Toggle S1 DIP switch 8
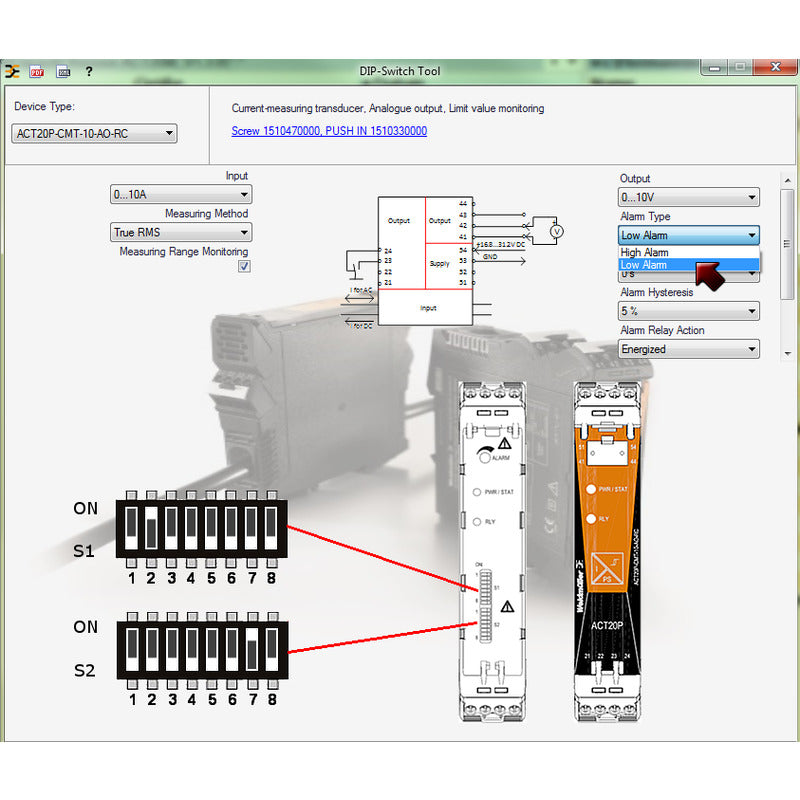800x800 pixels. [271, 529]
